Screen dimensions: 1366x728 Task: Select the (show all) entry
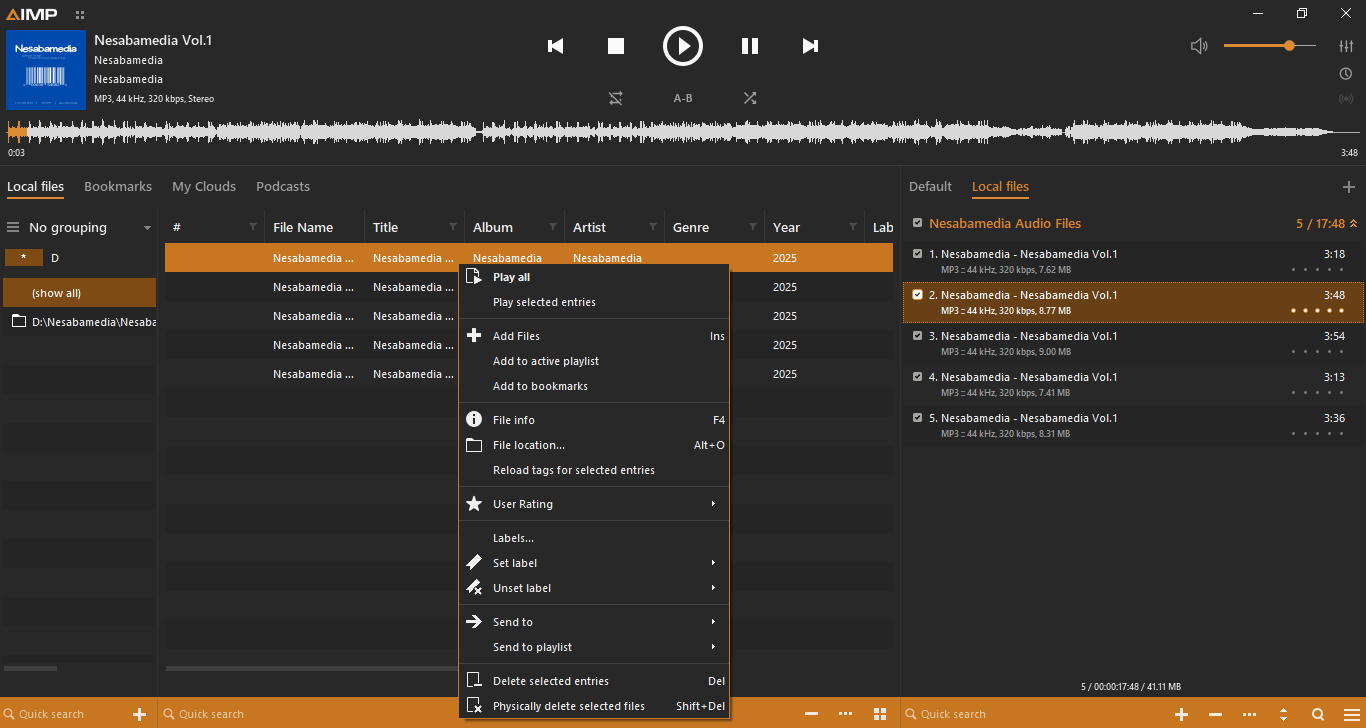coord(78,293)
